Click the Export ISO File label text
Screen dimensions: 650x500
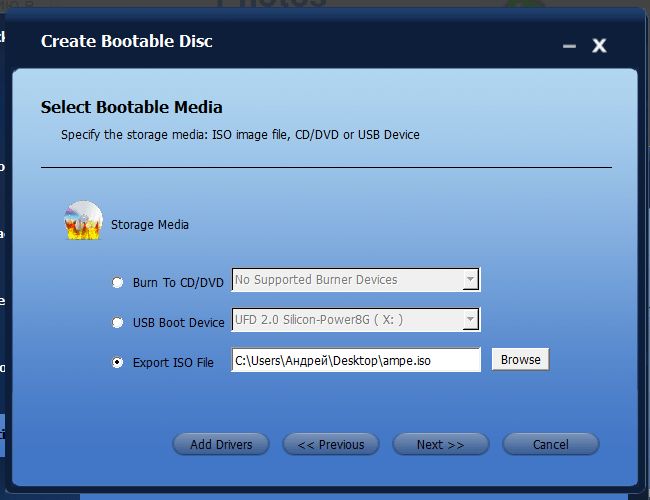click(x=173, y=362)
